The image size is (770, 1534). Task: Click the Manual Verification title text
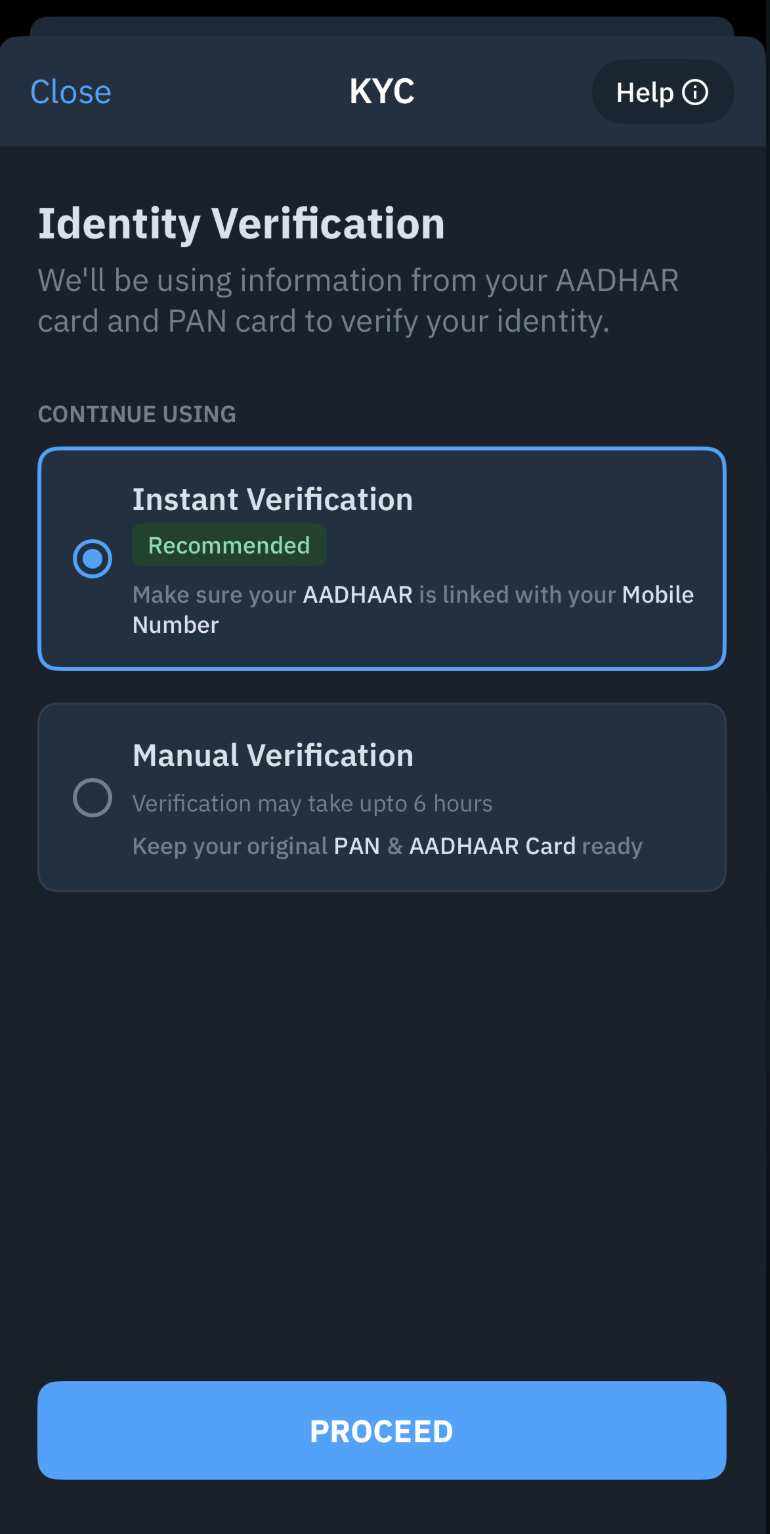tap(272, 755)
